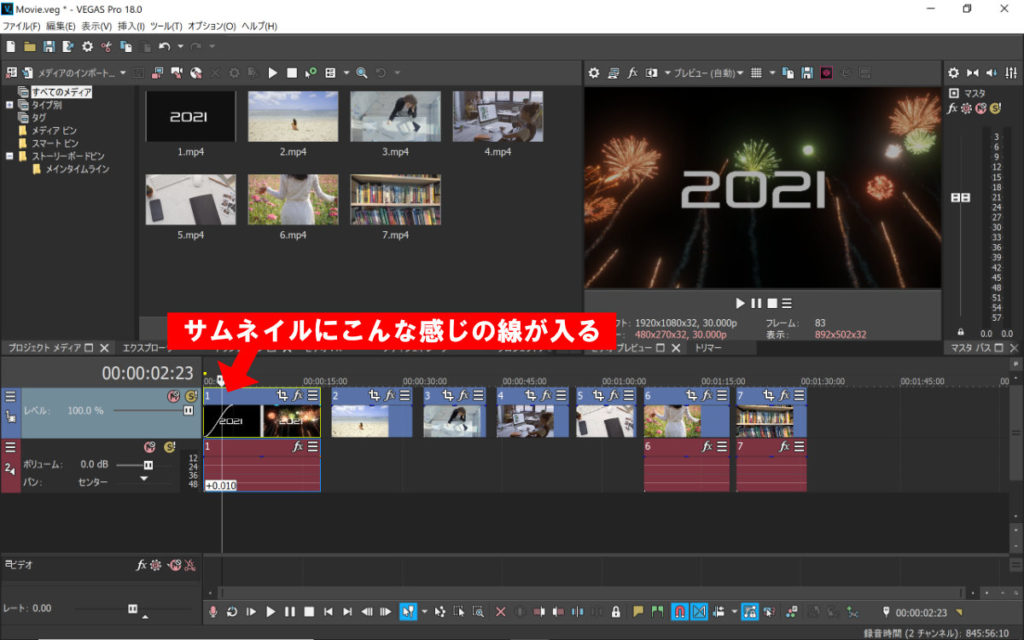Toggle snapping magnet in the bottom toolbar
This screenshot has height=640, width=1024.
pyautogui.click(x=679, y=611)
